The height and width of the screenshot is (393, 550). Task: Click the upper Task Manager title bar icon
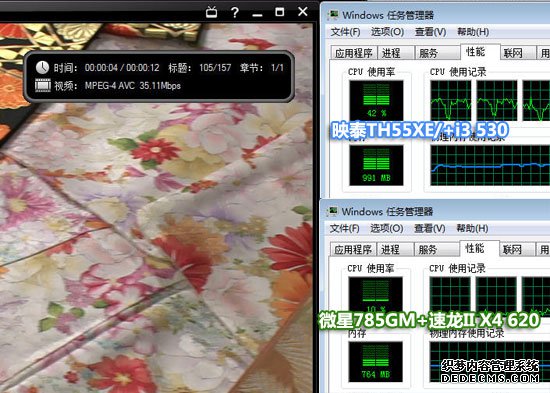[333, 15]
